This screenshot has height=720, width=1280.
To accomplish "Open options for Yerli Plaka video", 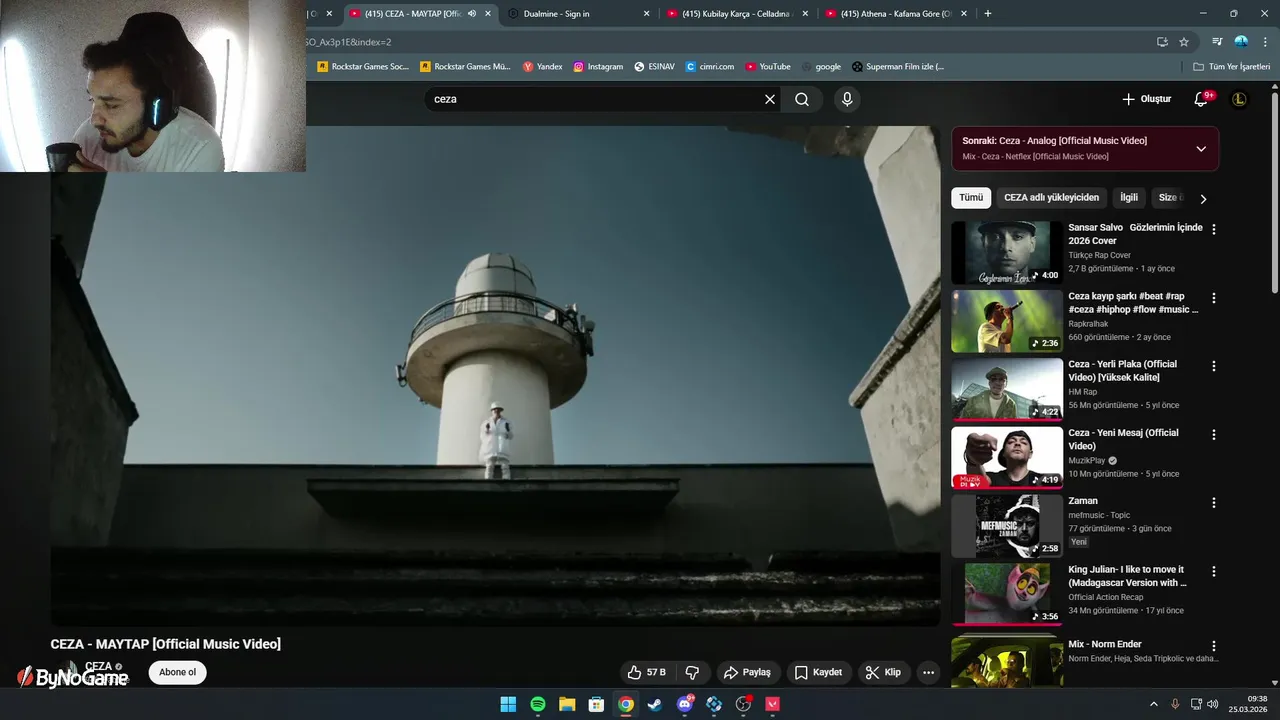I will click(x=1214, y=366).
